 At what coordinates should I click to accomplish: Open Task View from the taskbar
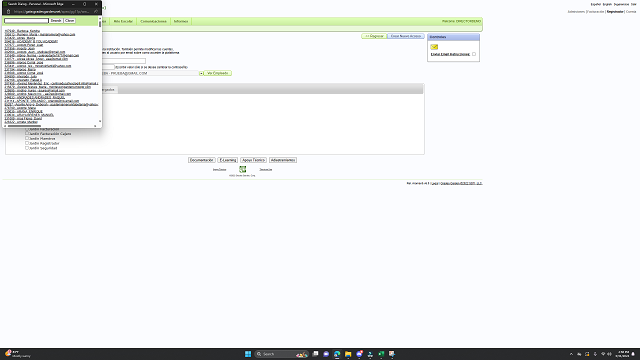(x=315, y=354)
